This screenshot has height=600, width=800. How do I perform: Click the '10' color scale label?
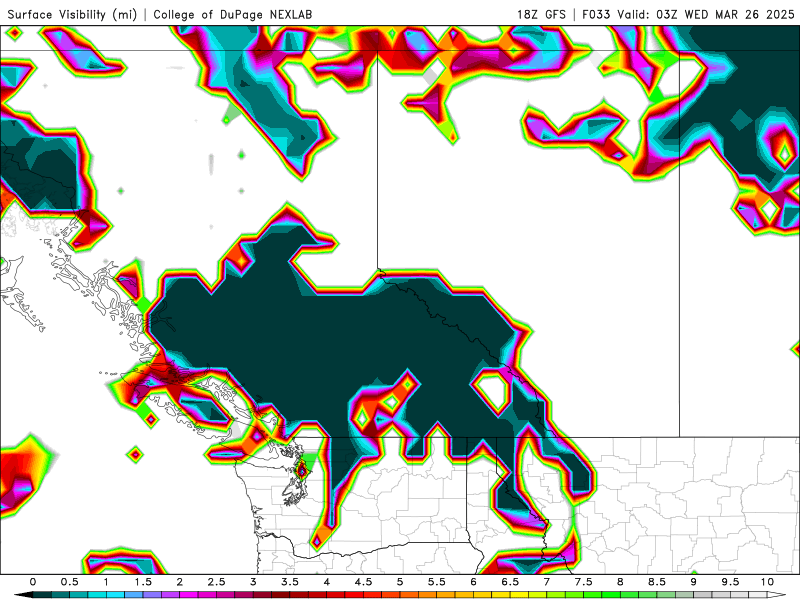(767, 582)
